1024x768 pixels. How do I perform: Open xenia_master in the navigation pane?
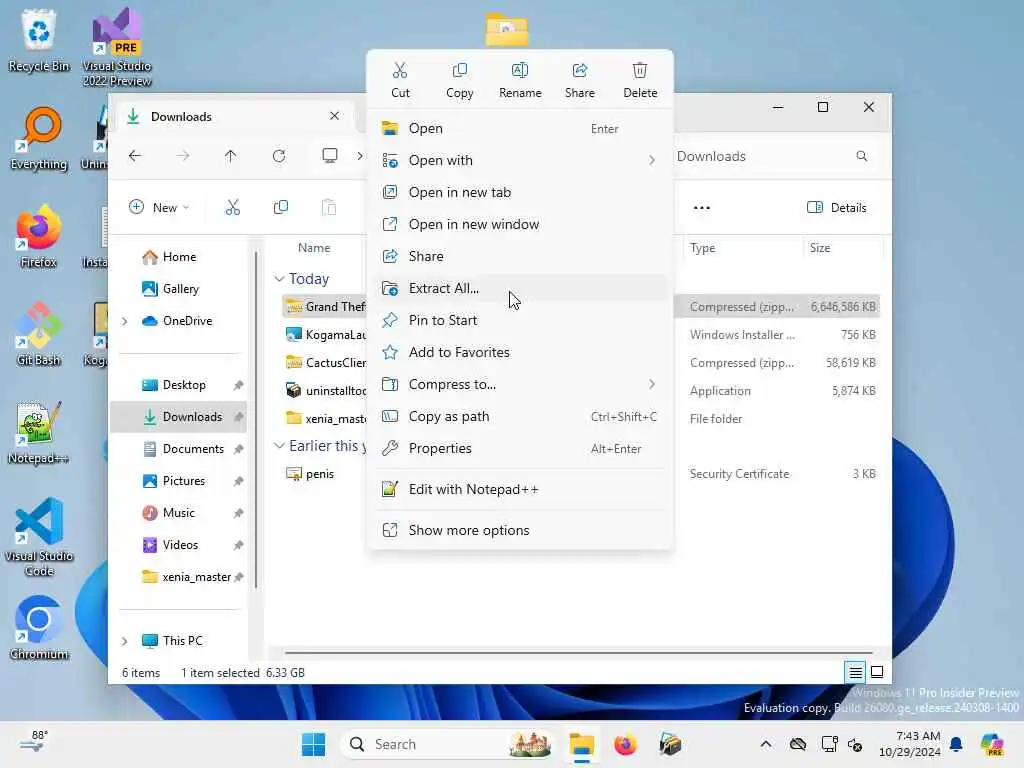tap(179, 577)
